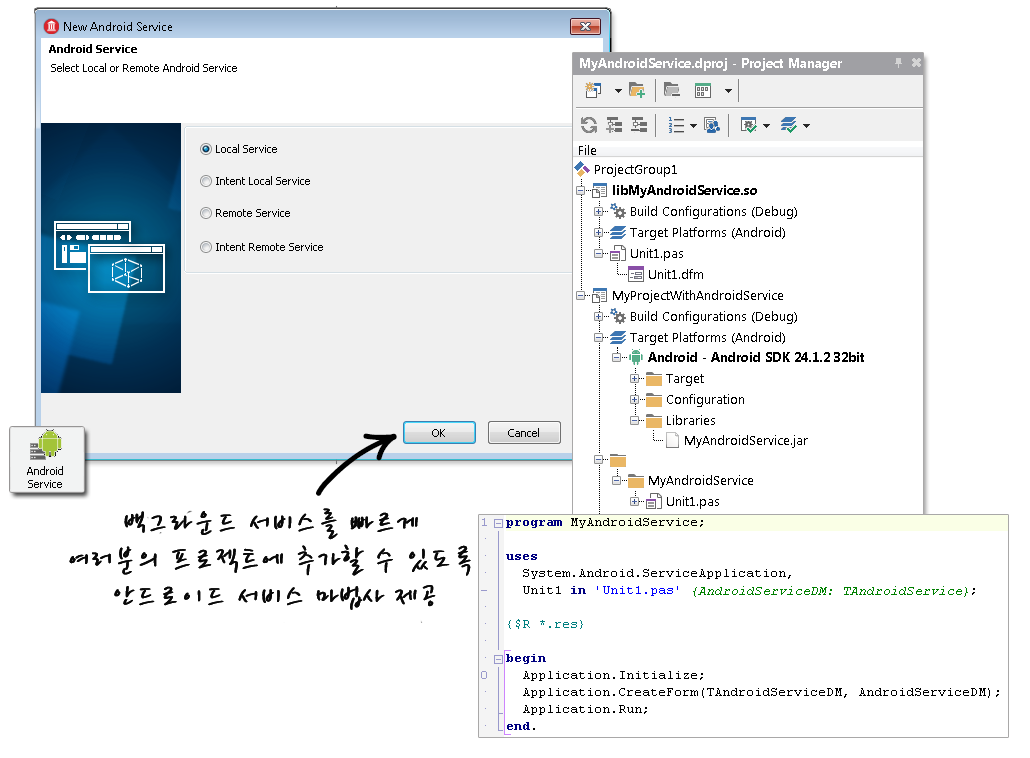The width and height of the screenshot is (1030, 758).
Task: Click the Build Groups pane icon
Action: pos(711,125)
